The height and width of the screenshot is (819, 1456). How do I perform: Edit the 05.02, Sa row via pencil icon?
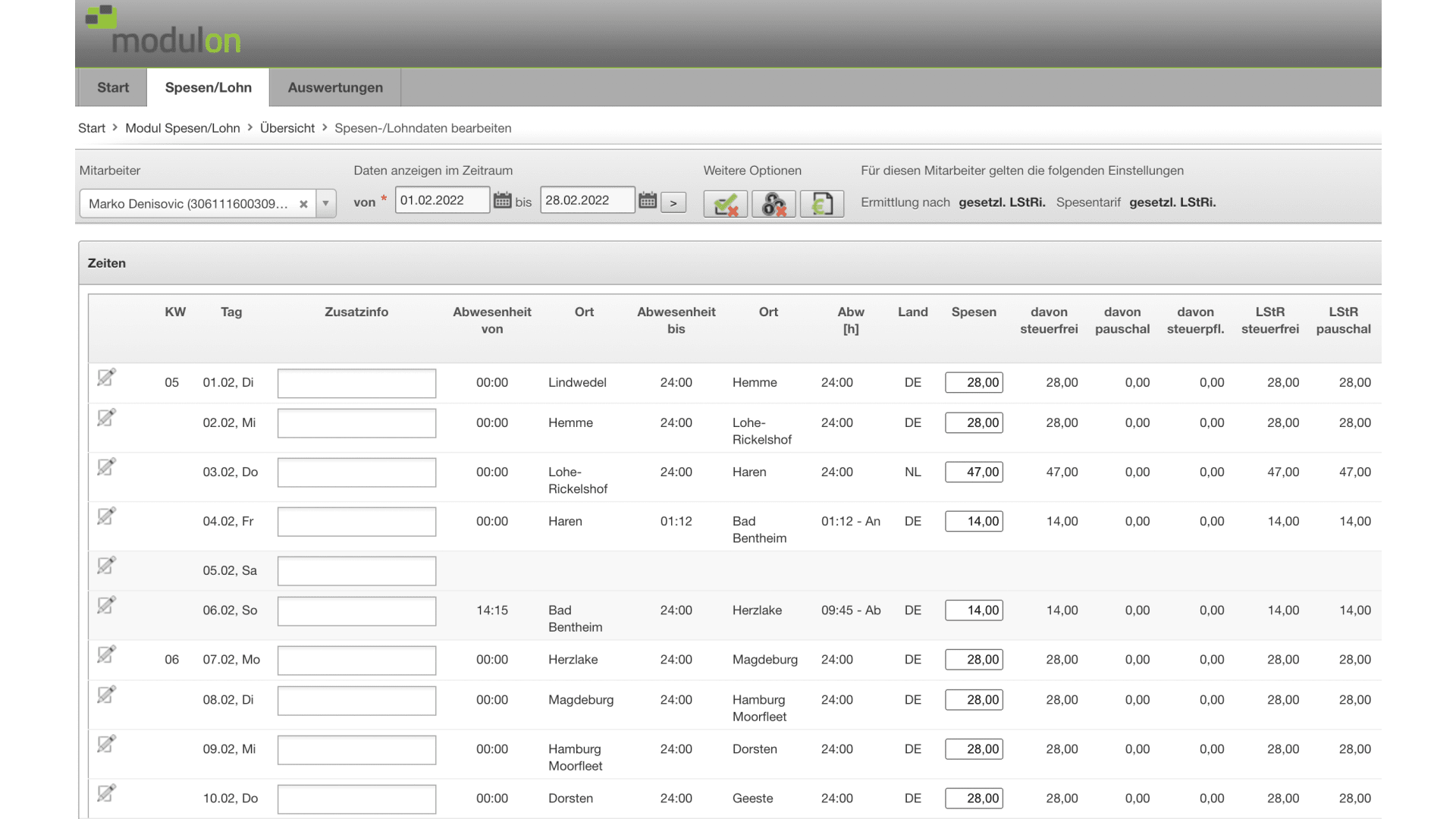point(106,566)
